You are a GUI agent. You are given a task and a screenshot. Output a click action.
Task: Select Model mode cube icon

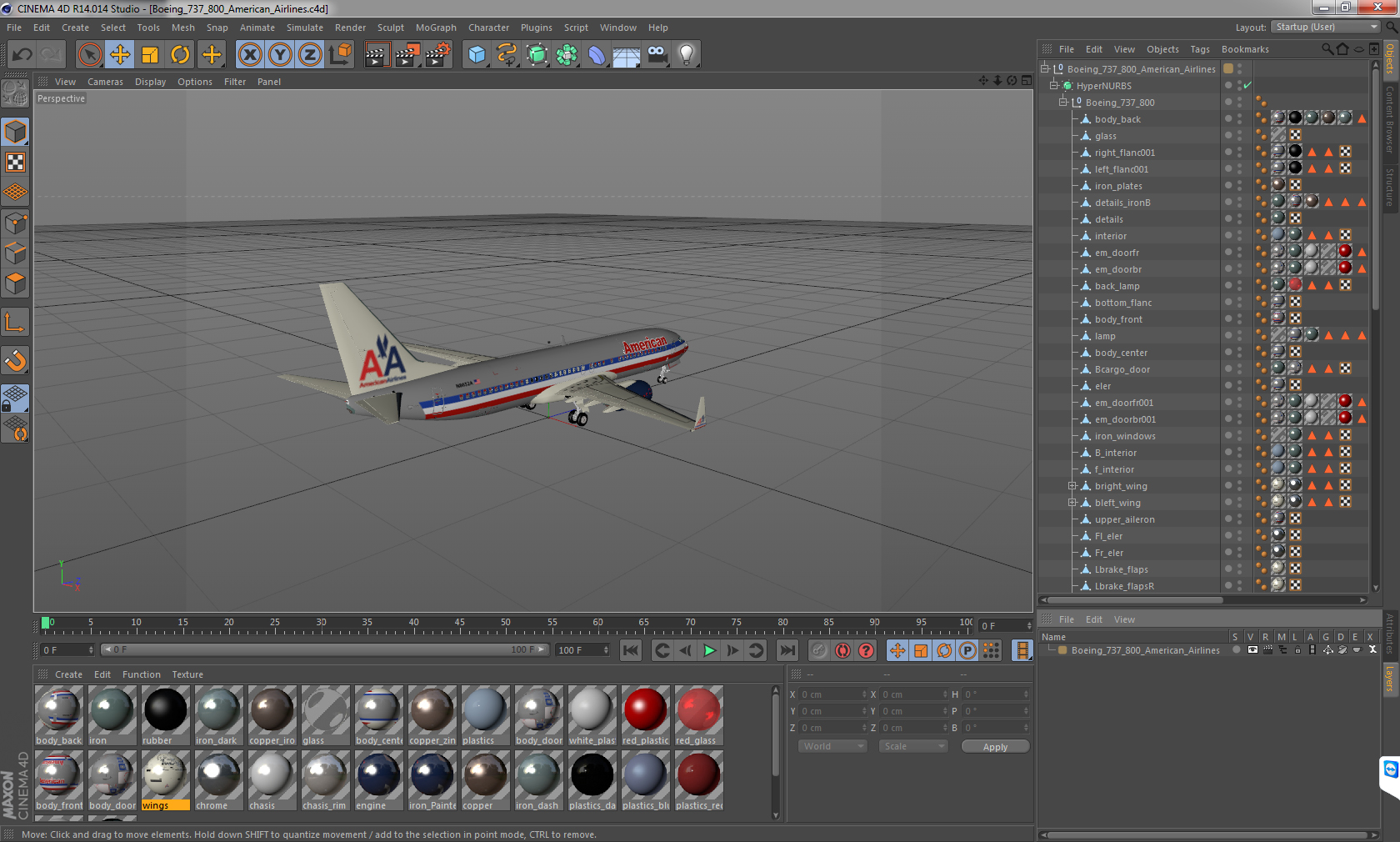(x=15, y=132)
